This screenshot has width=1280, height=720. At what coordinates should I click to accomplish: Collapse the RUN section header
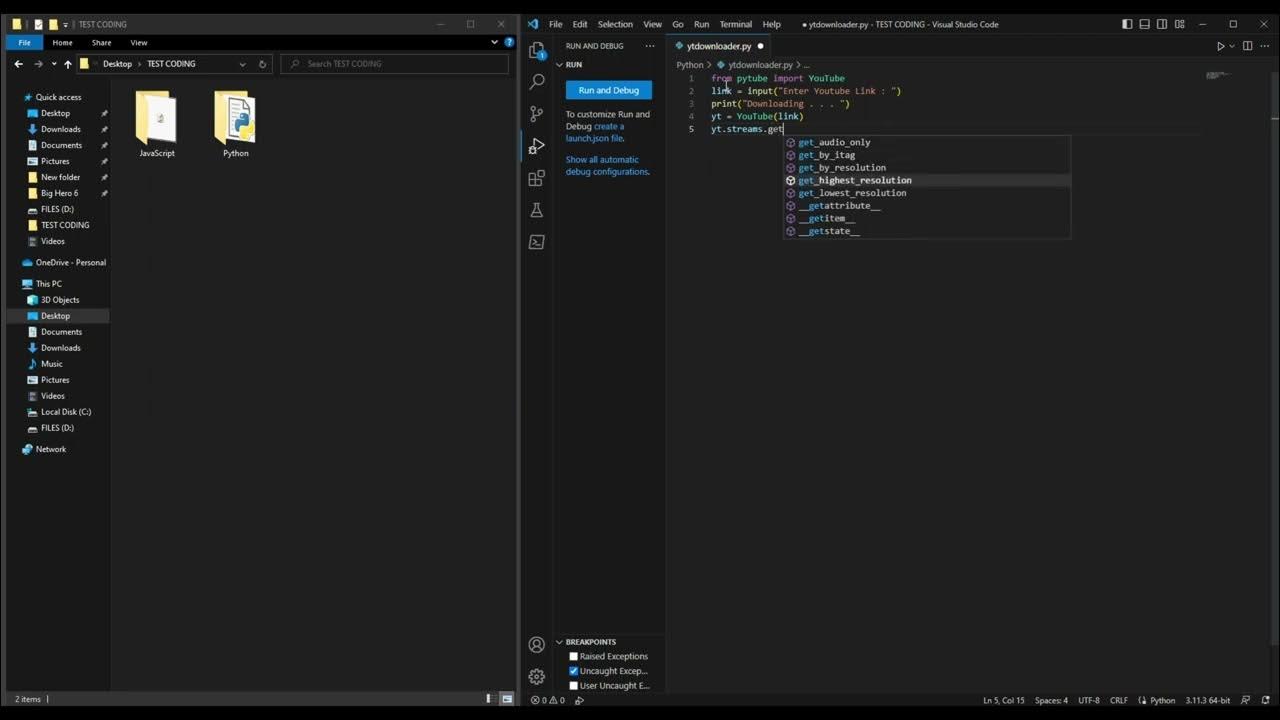click(608, 64)
